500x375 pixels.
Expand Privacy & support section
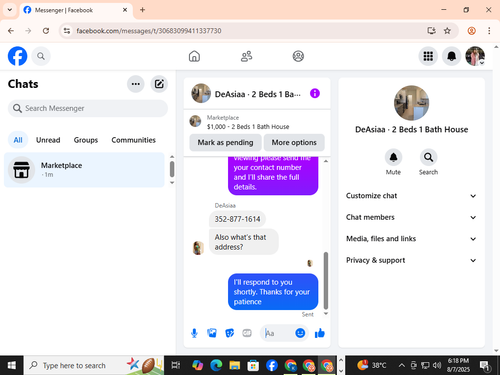(x=411, y=260)
